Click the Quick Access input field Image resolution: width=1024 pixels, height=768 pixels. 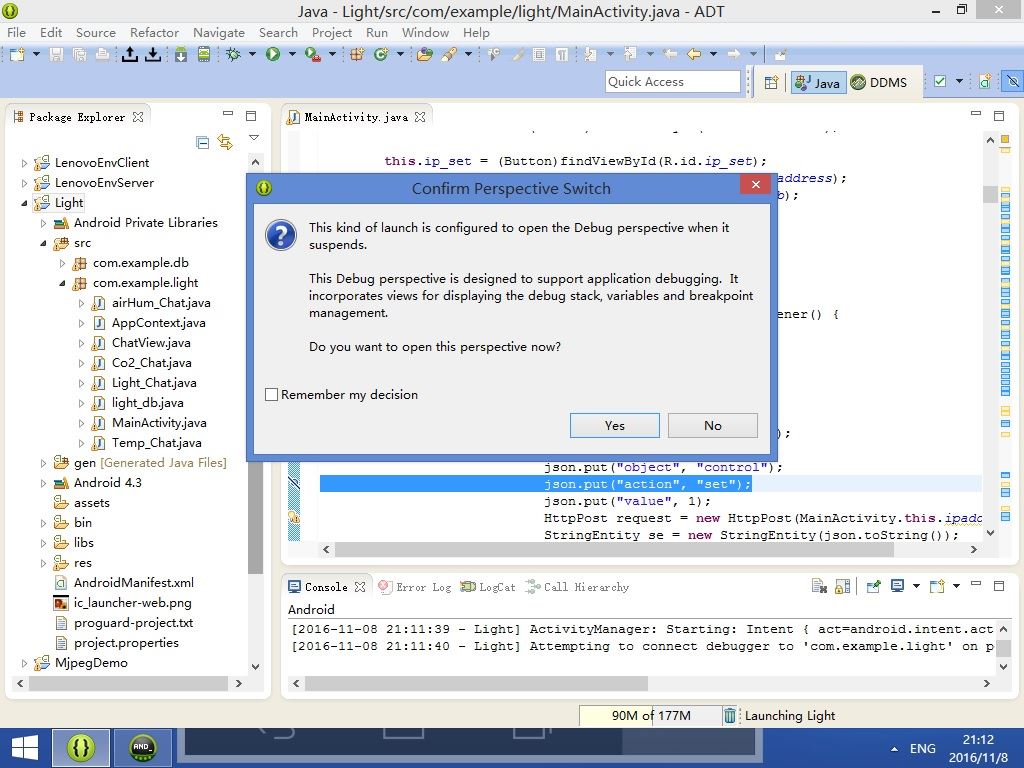click(x=673, y=82)
